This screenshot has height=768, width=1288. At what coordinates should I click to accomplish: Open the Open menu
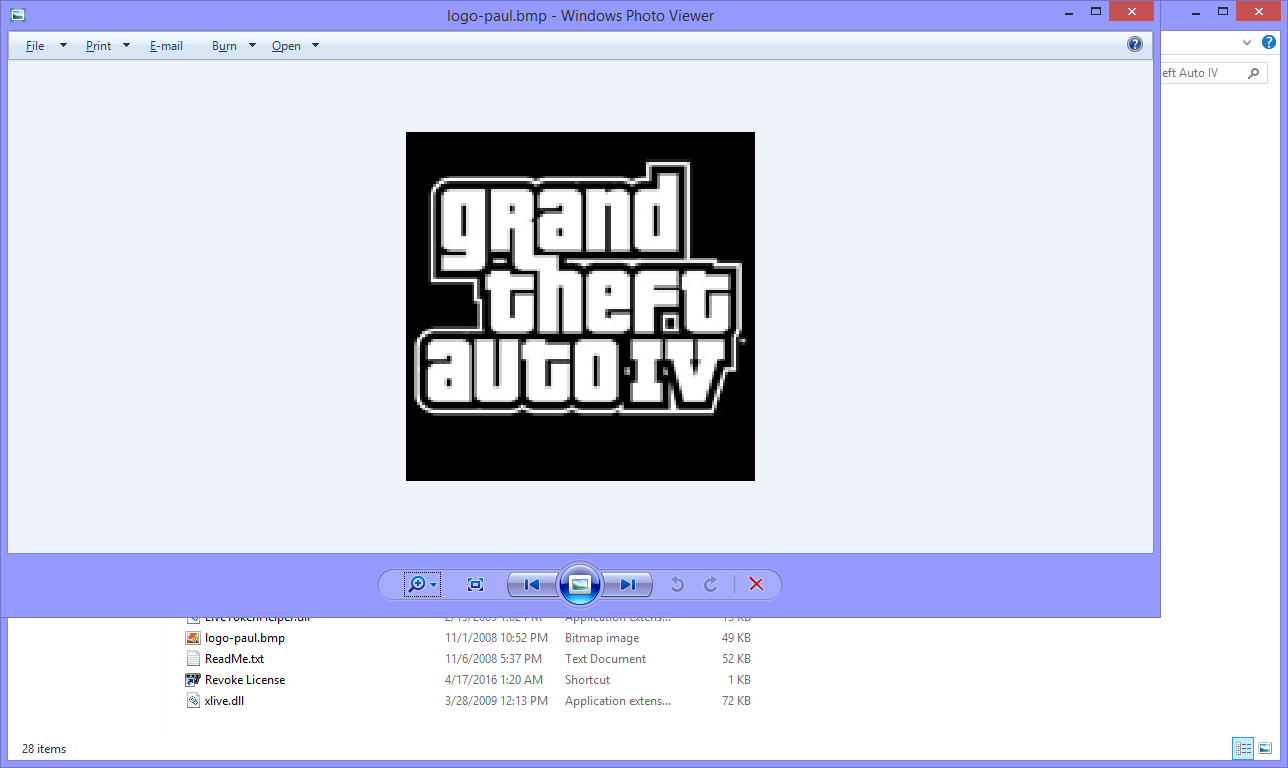pos(286,46)
